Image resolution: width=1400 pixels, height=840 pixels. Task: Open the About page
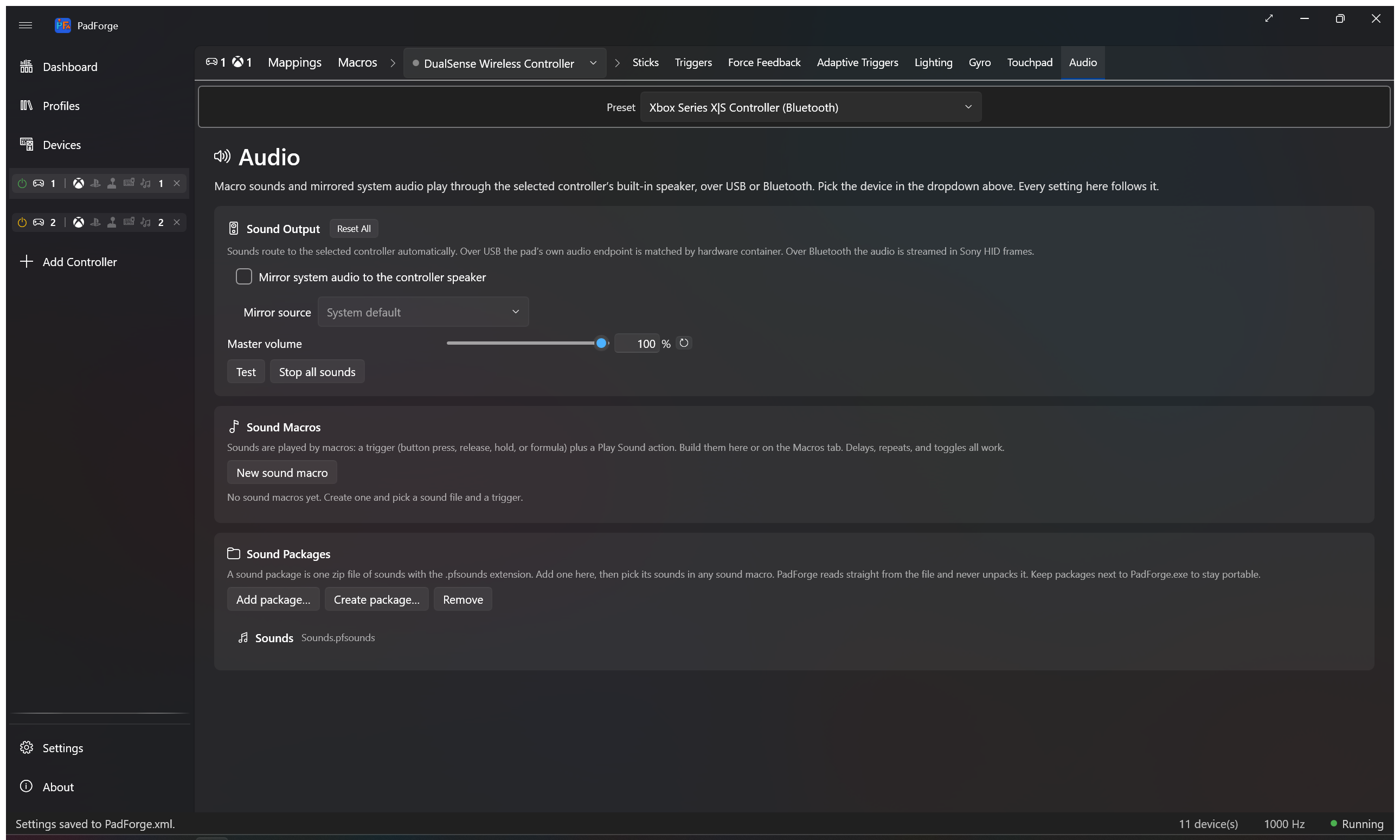(100, 787)
